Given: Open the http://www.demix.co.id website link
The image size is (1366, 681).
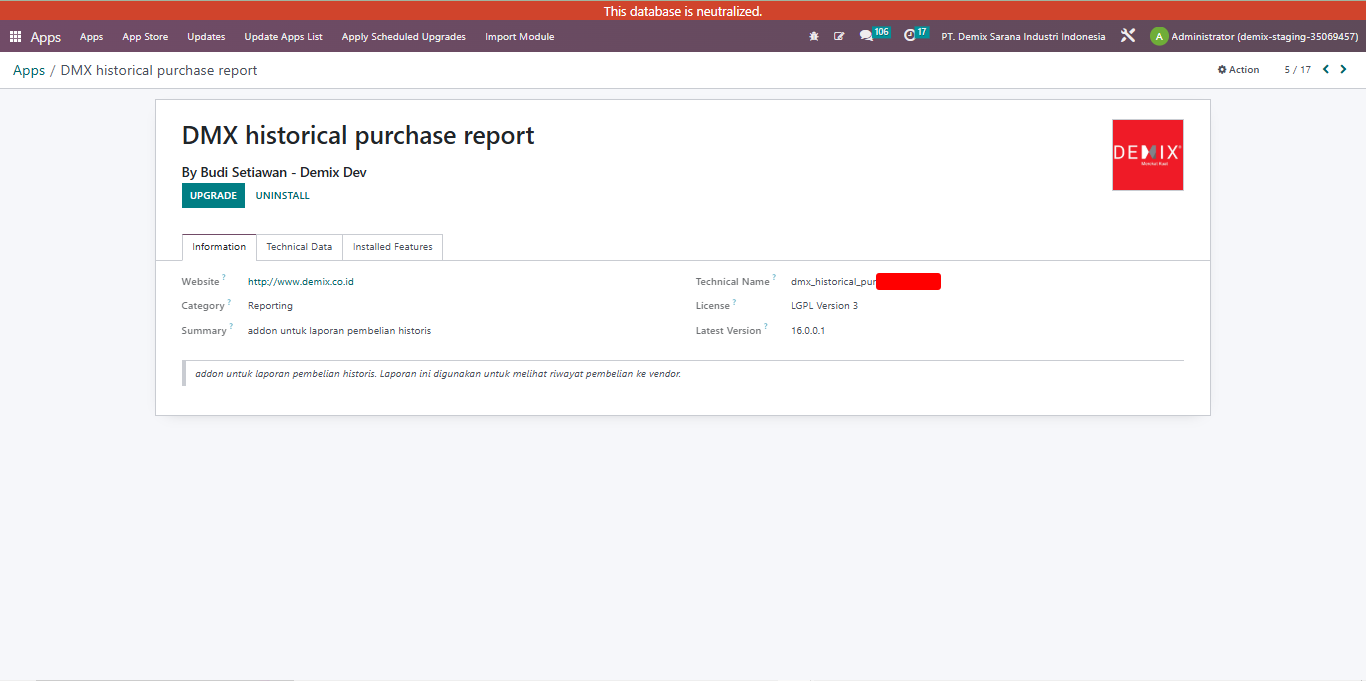Looking at the screenshot, I should (x=301, y=282).
